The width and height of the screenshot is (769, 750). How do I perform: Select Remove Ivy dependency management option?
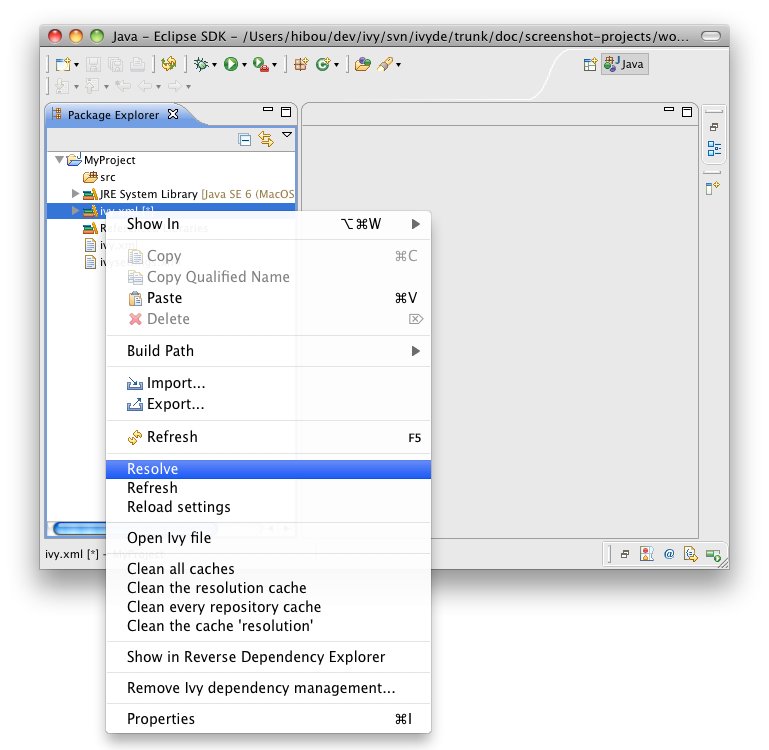point(261,688)
